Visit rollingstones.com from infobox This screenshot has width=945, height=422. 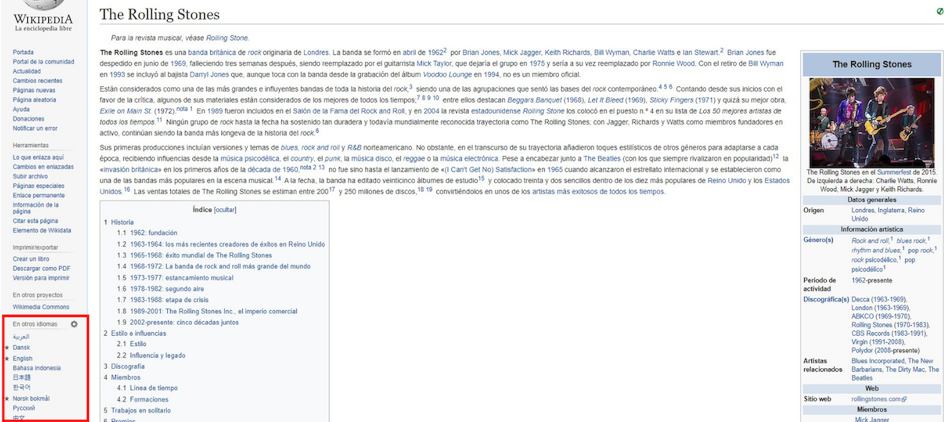pyautogui.click(x=876, y=400)
